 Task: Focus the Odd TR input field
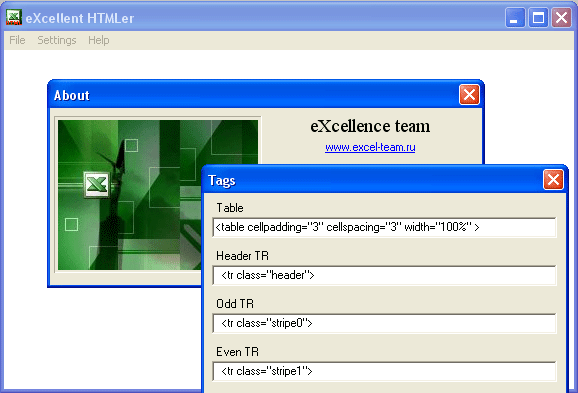point(384,323)
